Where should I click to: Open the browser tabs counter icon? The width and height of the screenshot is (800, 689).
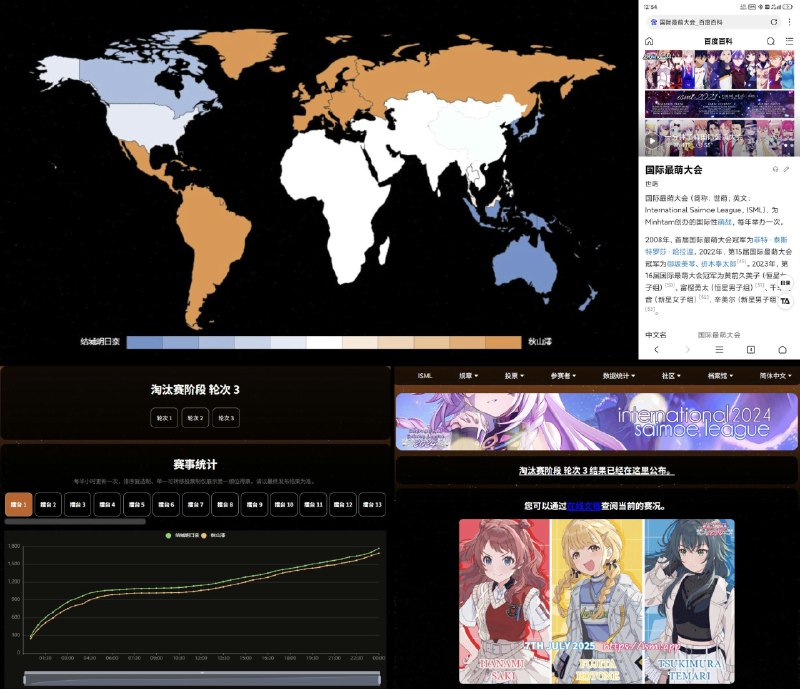coord(751,350)
